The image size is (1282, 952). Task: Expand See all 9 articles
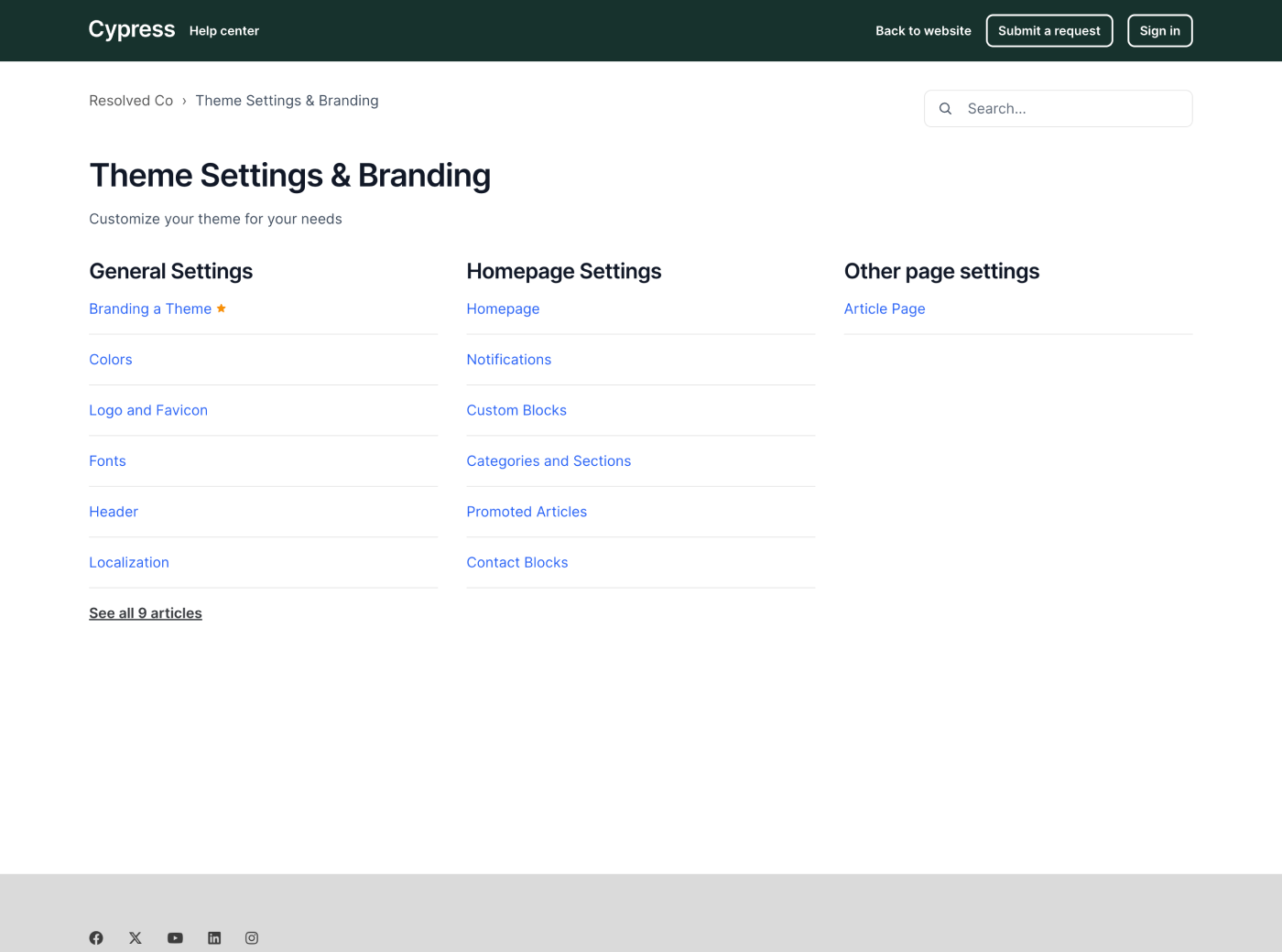coord(146,613)
